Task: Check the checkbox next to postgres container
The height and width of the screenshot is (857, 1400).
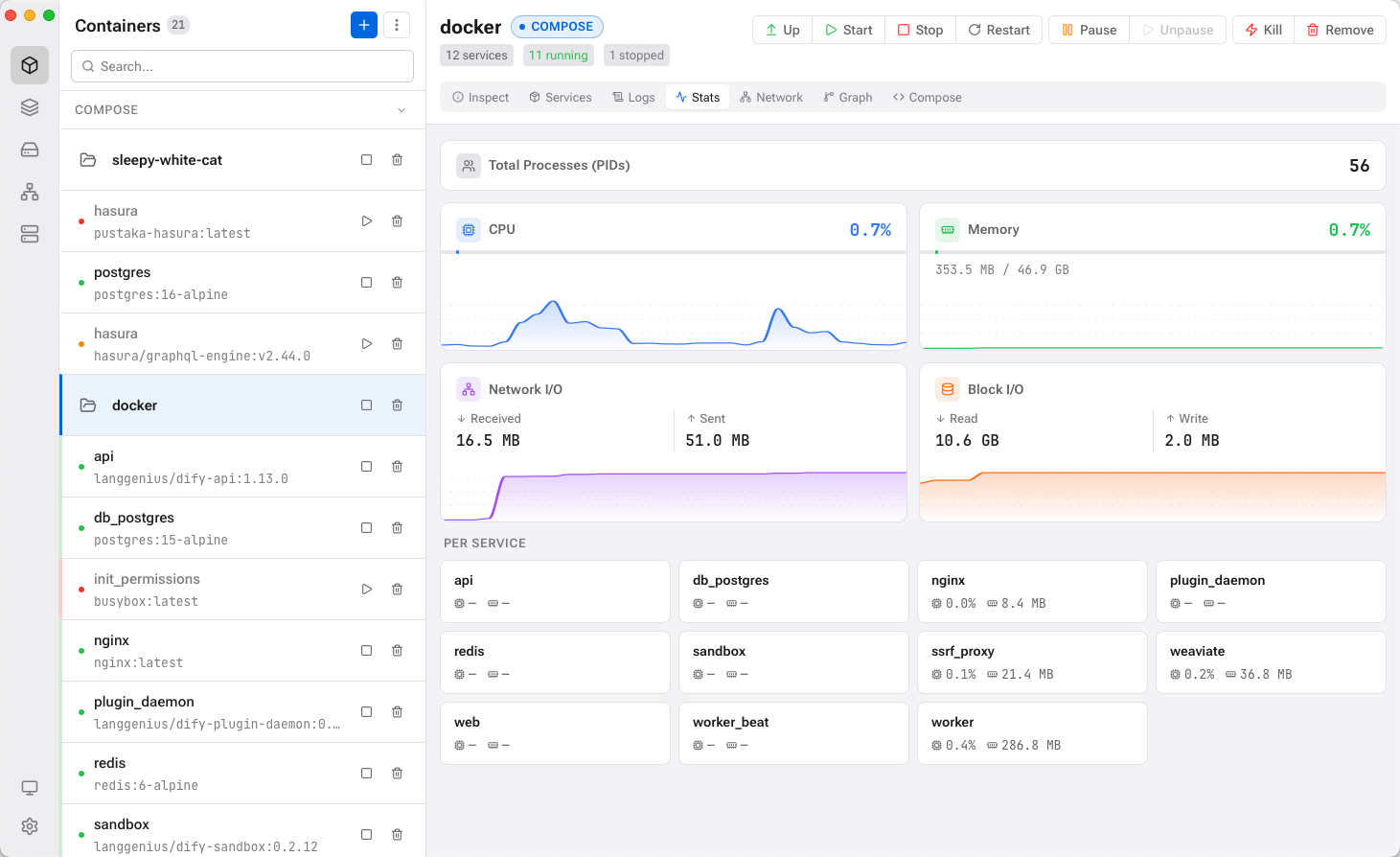Action: [x=366, y=282]
